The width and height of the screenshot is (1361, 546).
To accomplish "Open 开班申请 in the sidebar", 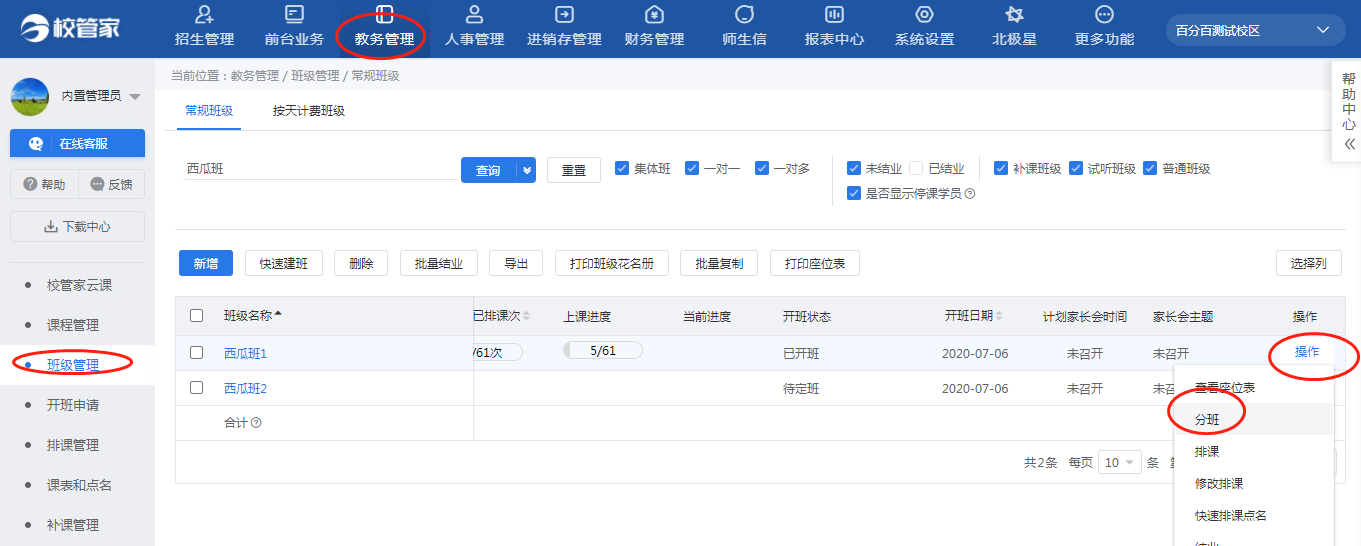I will (x=73, y=405).
